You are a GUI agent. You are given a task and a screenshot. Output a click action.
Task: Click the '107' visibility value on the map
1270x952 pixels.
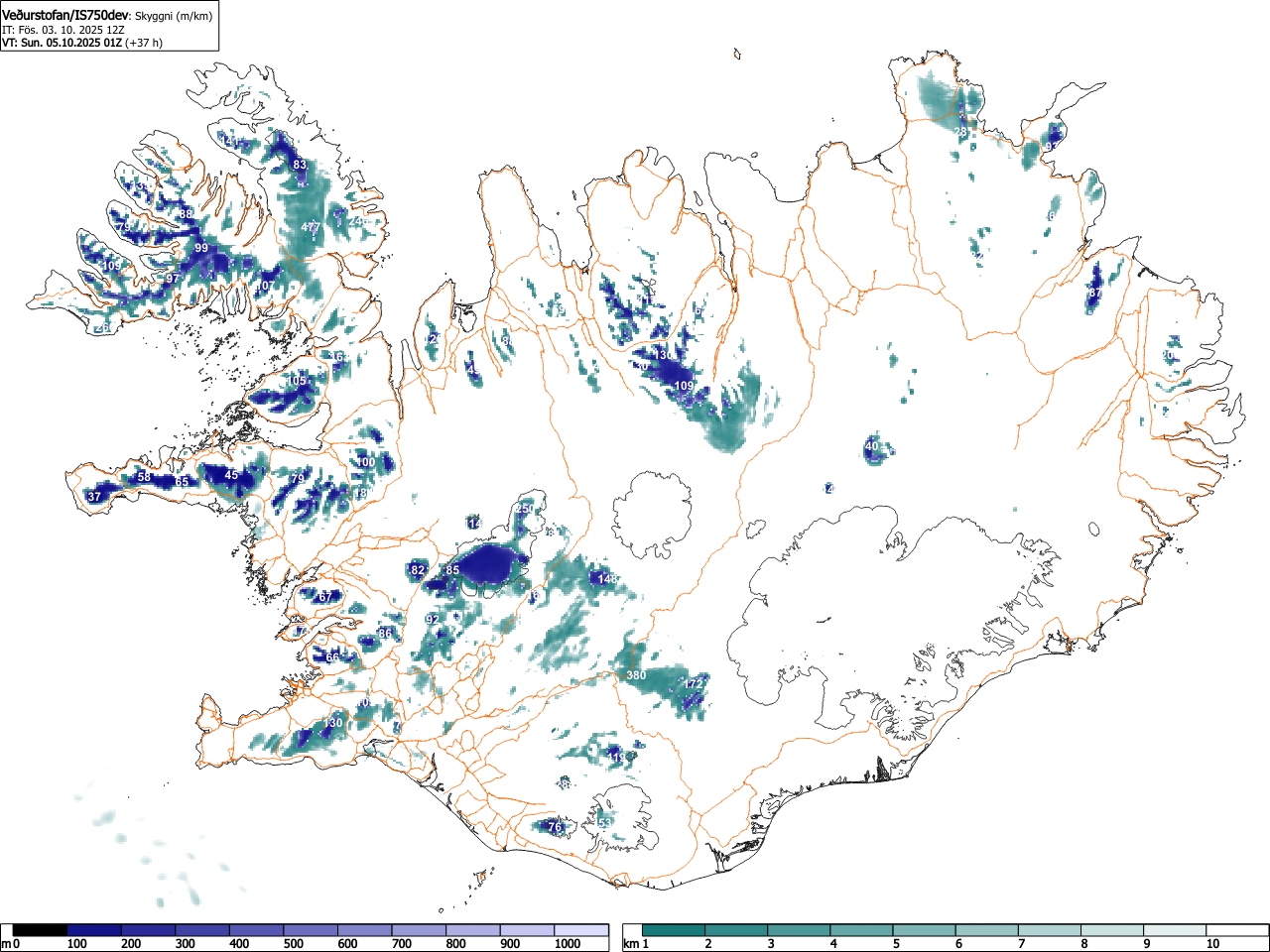[264, 286]
